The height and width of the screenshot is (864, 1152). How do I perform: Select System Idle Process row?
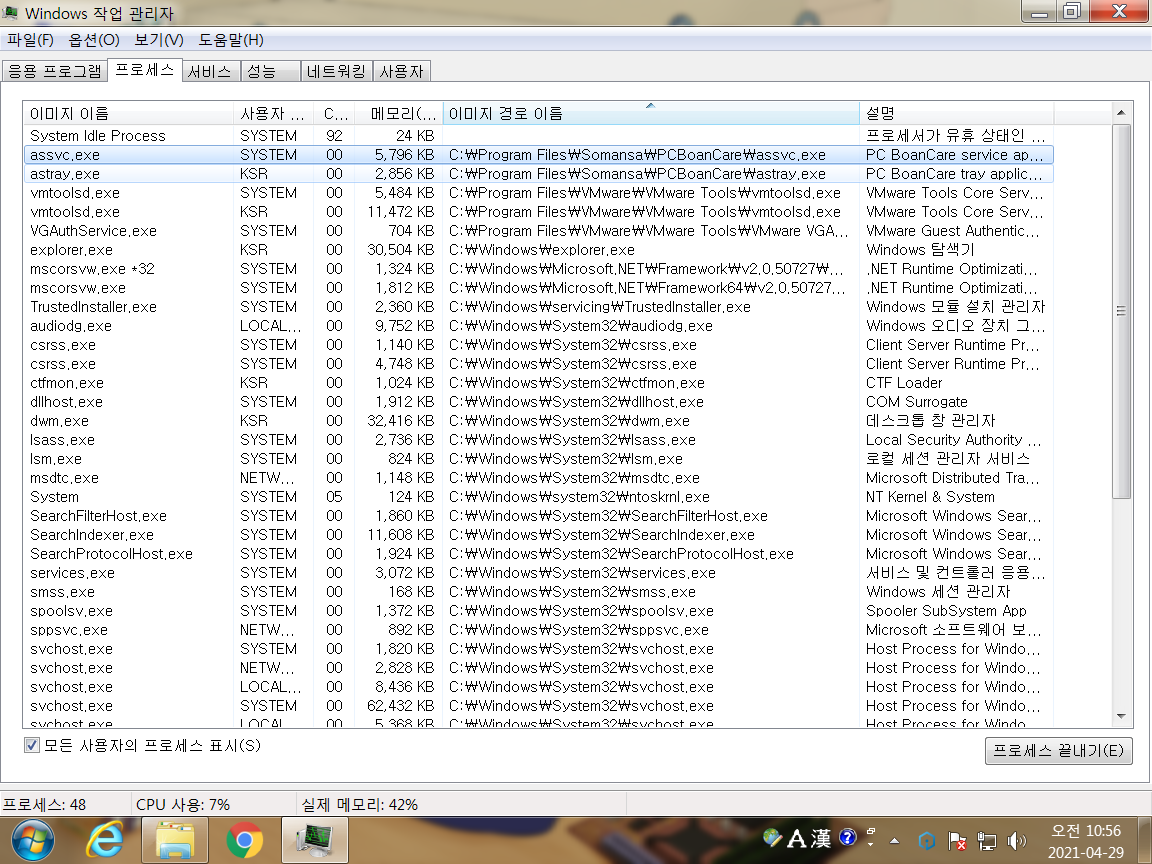539,136
